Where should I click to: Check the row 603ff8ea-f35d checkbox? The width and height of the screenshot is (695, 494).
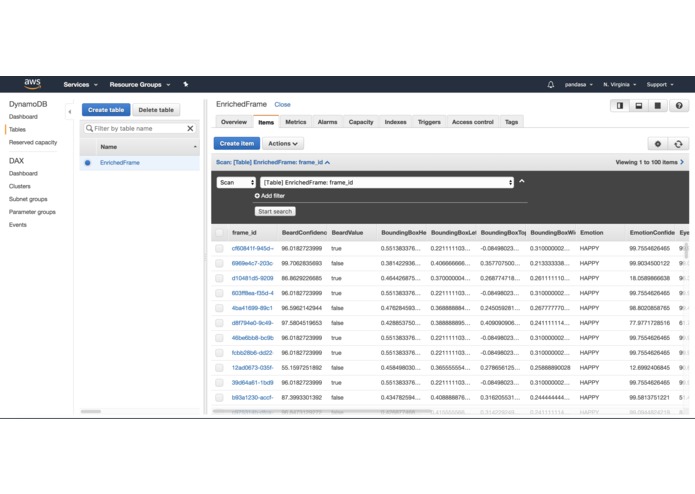point(219,293)
